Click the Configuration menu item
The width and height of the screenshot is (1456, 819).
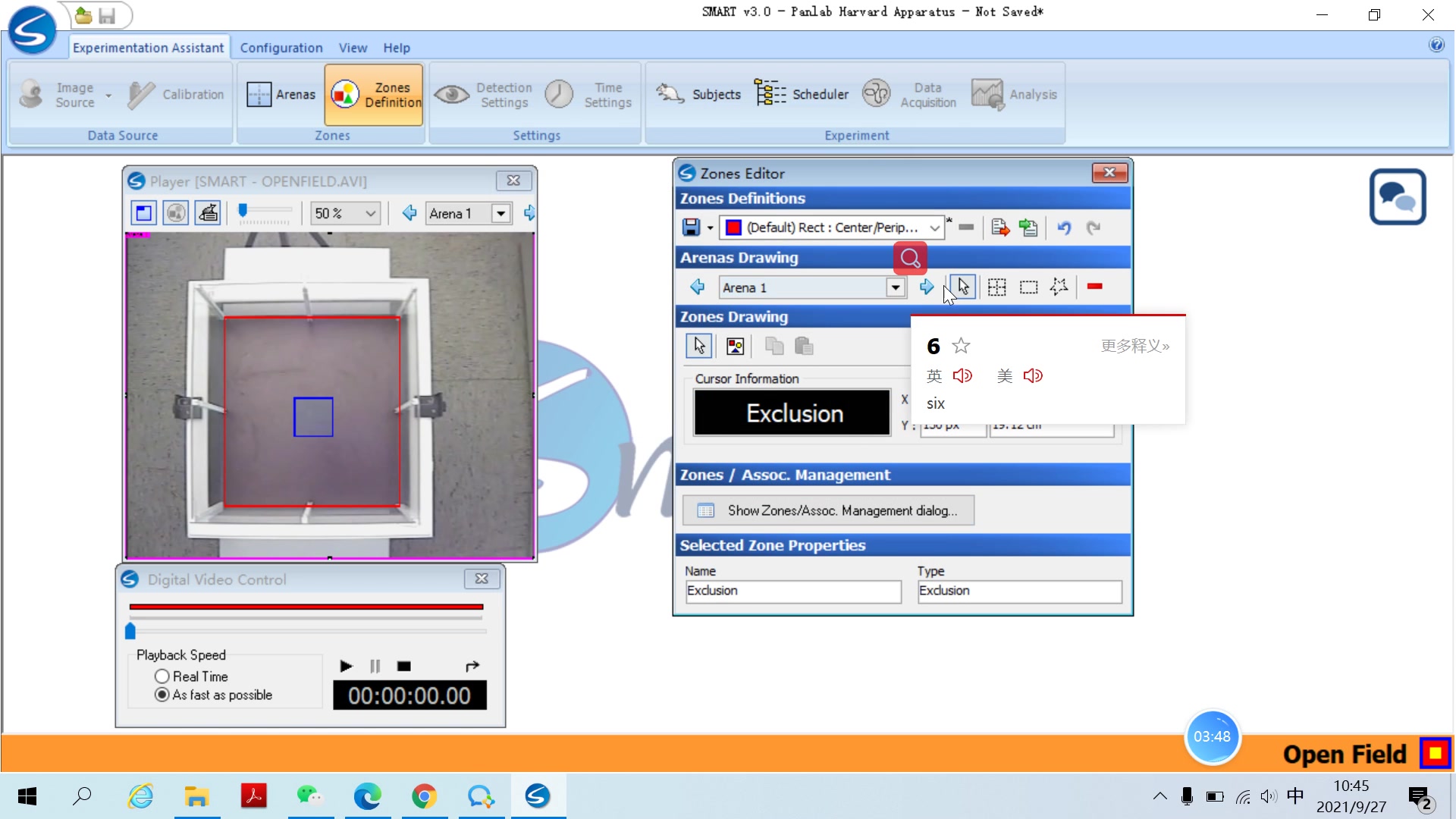pos(282,47)
